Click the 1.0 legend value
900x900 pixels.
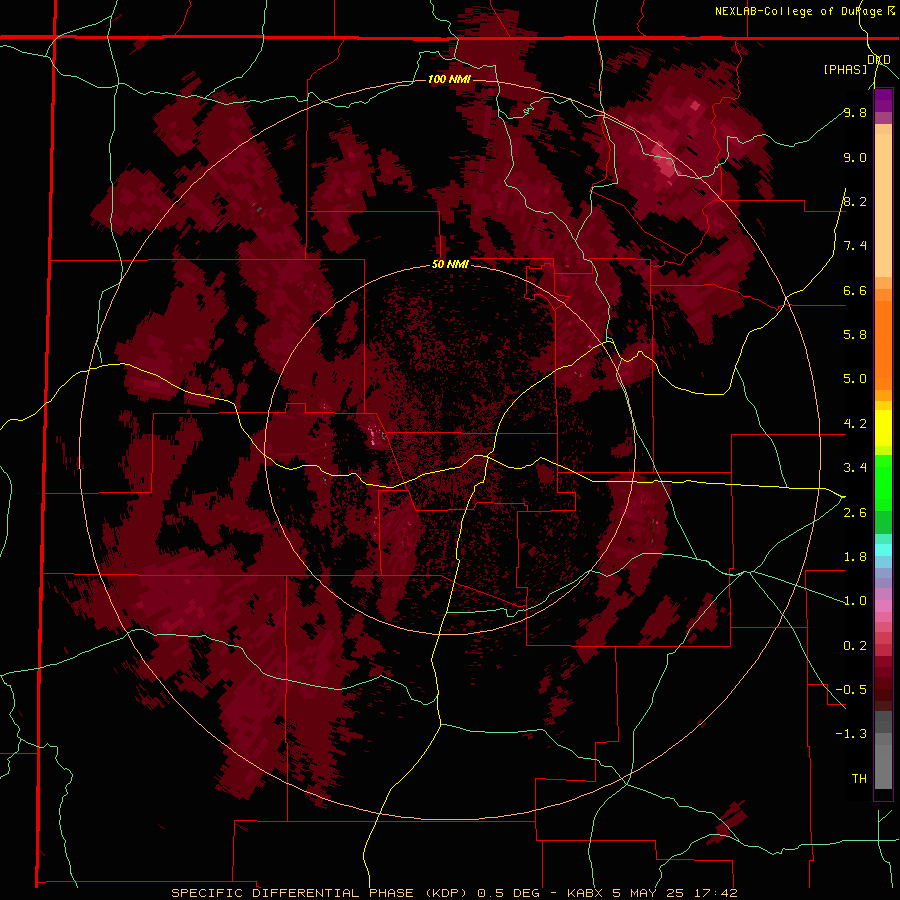tap(855, 601)
